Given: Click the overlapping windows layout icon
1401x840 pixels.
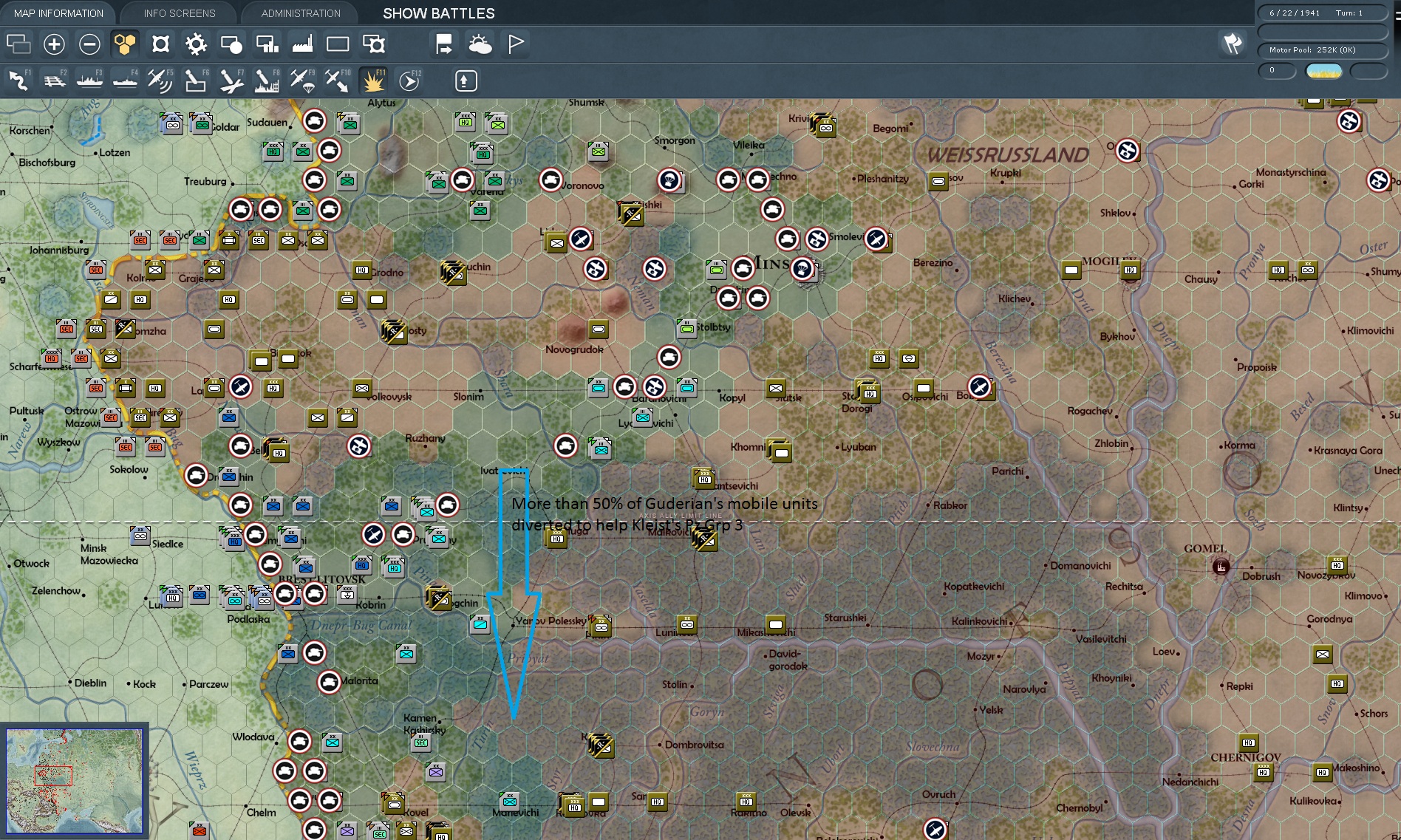Looking at the screenshot, I should (18, 44).
